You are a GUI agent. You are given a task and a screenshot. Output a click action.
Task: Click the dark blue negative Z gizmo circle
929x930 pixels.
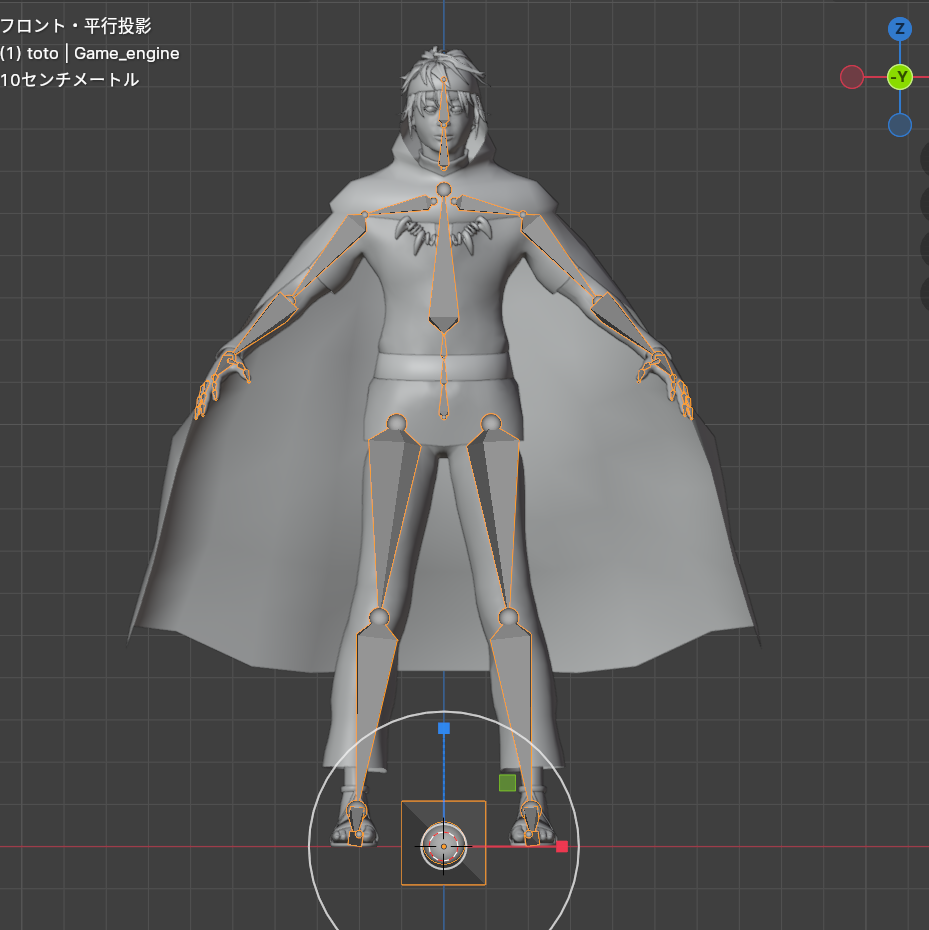click(x=899, y=125)
